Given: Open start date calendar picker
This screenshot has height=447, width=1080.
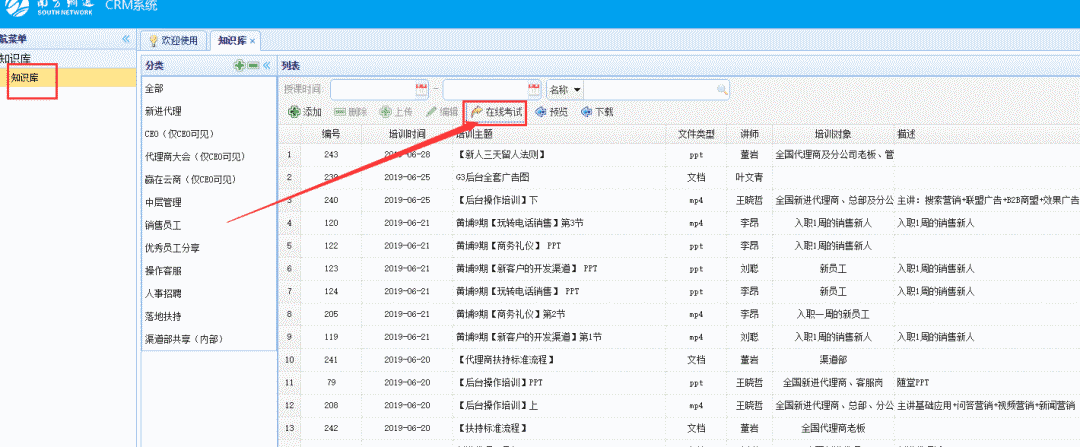Looking at the screenshot, I should (x=421, y=90).
